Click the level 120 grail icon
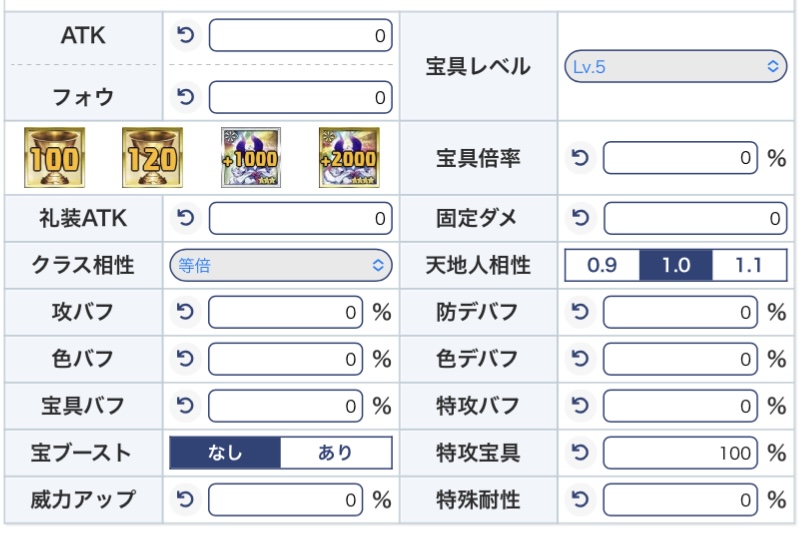This screenshot has height=538, width=810. 152,157
